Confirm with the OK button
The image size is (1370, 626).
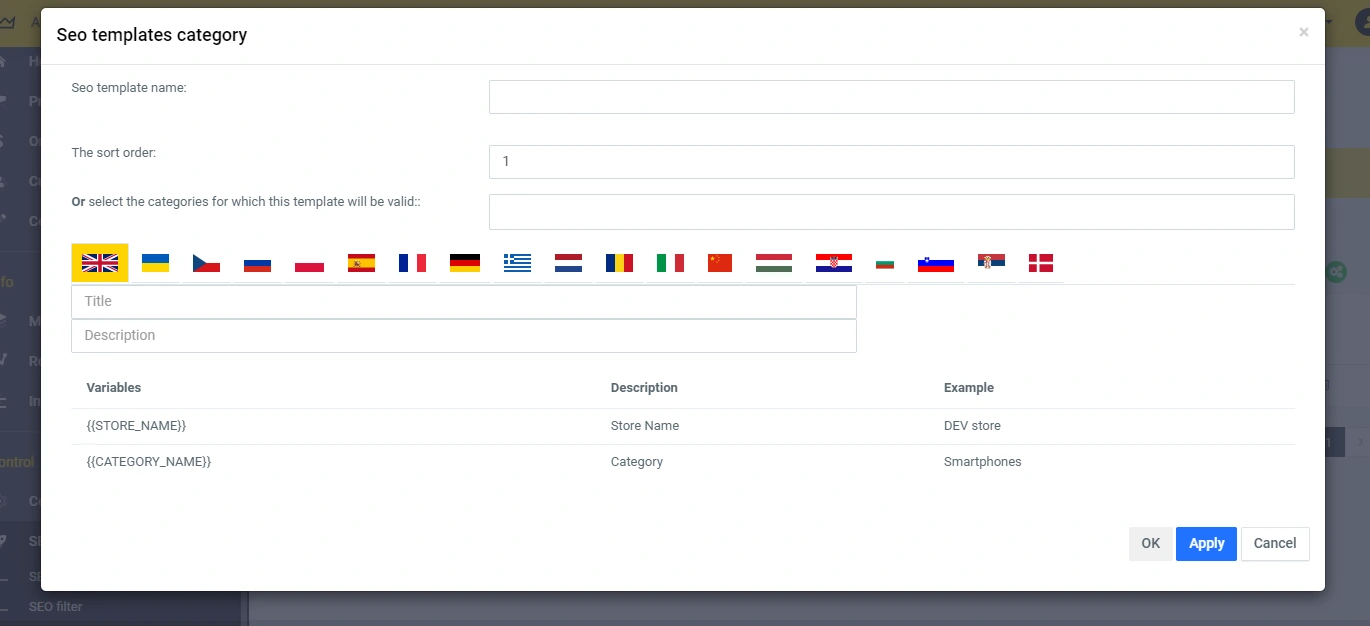pyautogui.click(x=1150, y=543)
